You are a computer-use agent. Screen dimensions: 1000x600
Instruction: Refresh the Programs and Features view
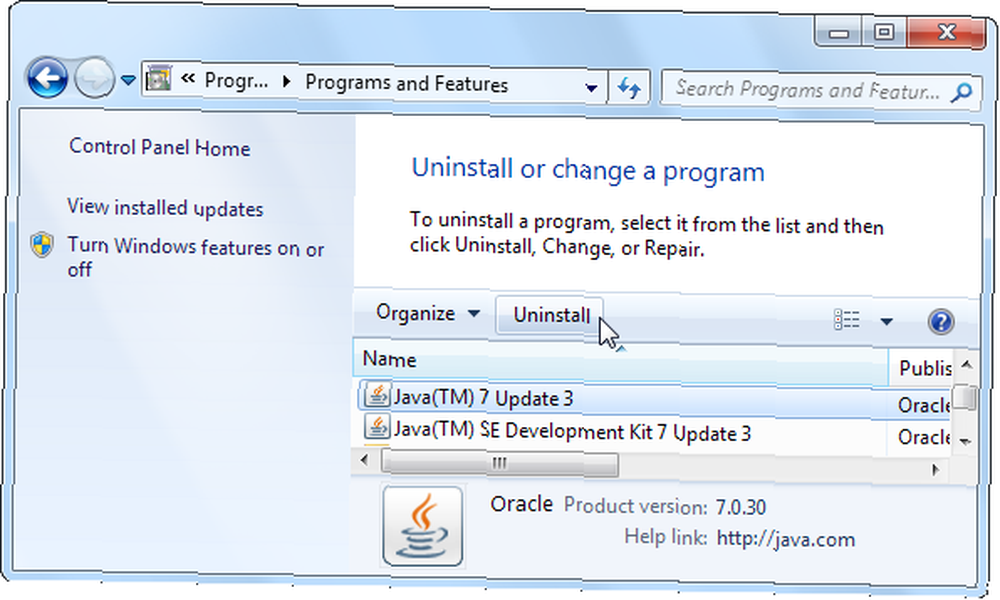click(629, 88)
